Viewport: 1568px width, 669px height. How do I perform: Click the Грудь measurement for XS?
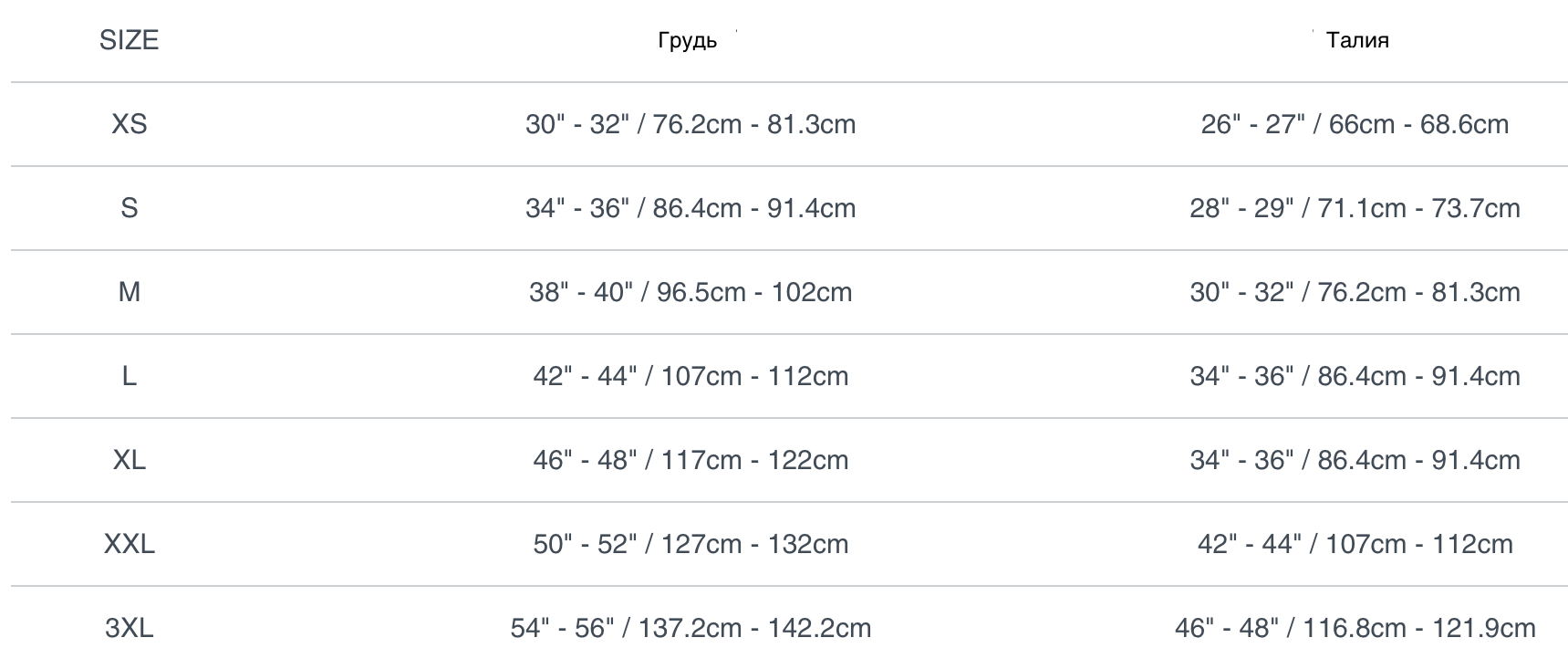coord(691,124)
